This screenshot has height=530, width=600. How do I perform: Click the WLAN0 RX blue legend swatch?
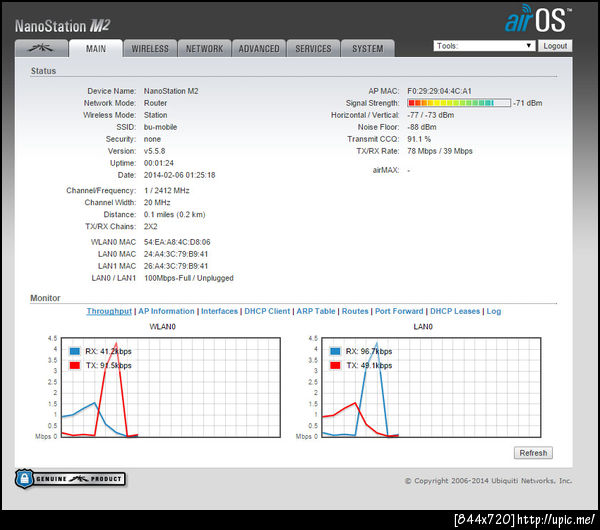75,351
